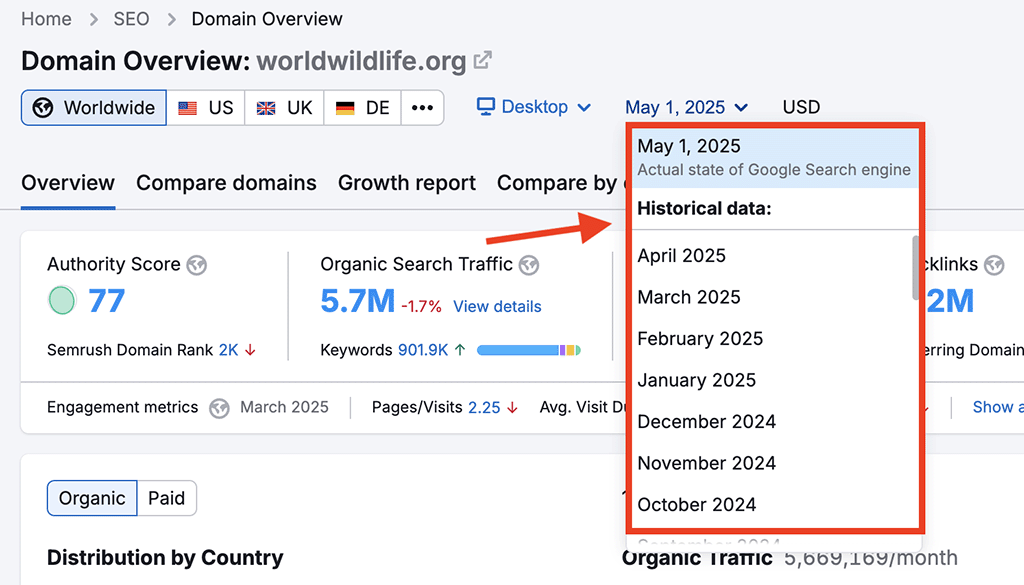Screen dimensions: 1024x585
Task: Go to SEO breadcrumb
Action: pyautogui.click(x=131, y=19)
